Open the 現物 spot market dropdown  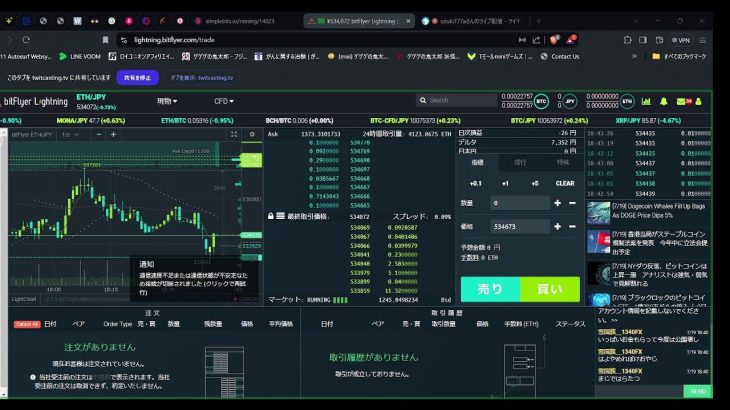pyautogui.click(x=167, y=101)
